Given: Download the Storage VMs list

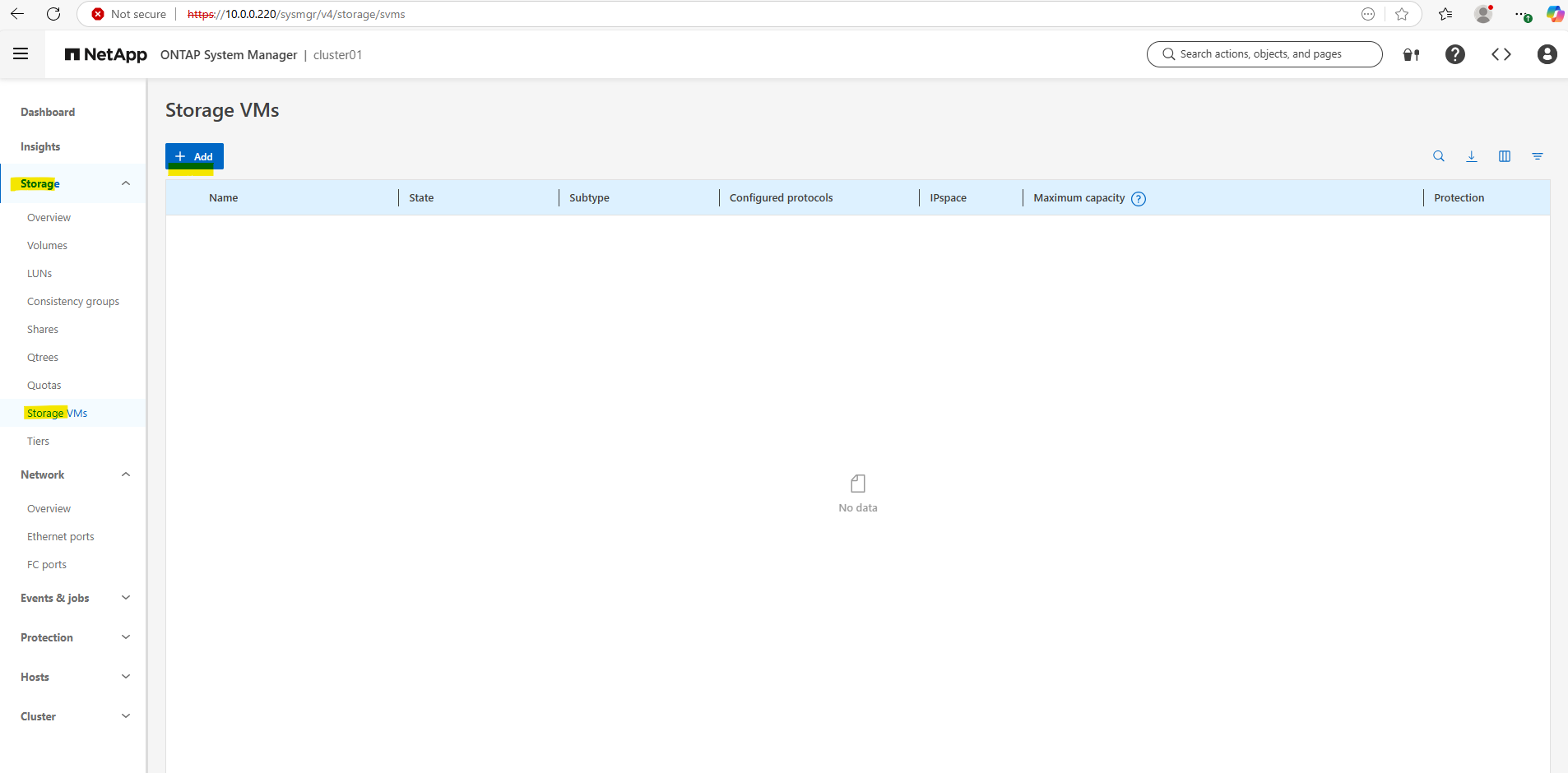Looking at the screenshot, I should (1472, 156).
